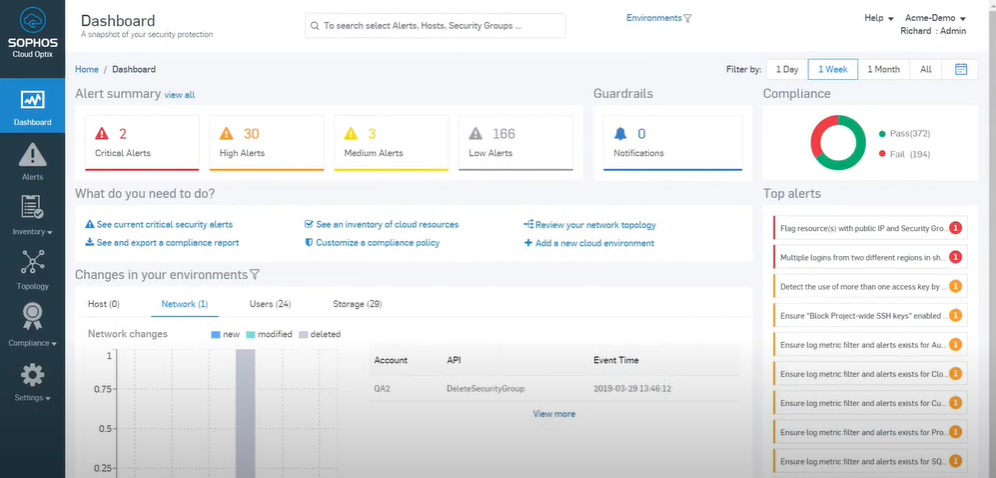The height and width of the screenshot is (478, 996).
Task: Open the 'Ensure log metric filter... for Clo...' alert
Action: click(870, 374)
